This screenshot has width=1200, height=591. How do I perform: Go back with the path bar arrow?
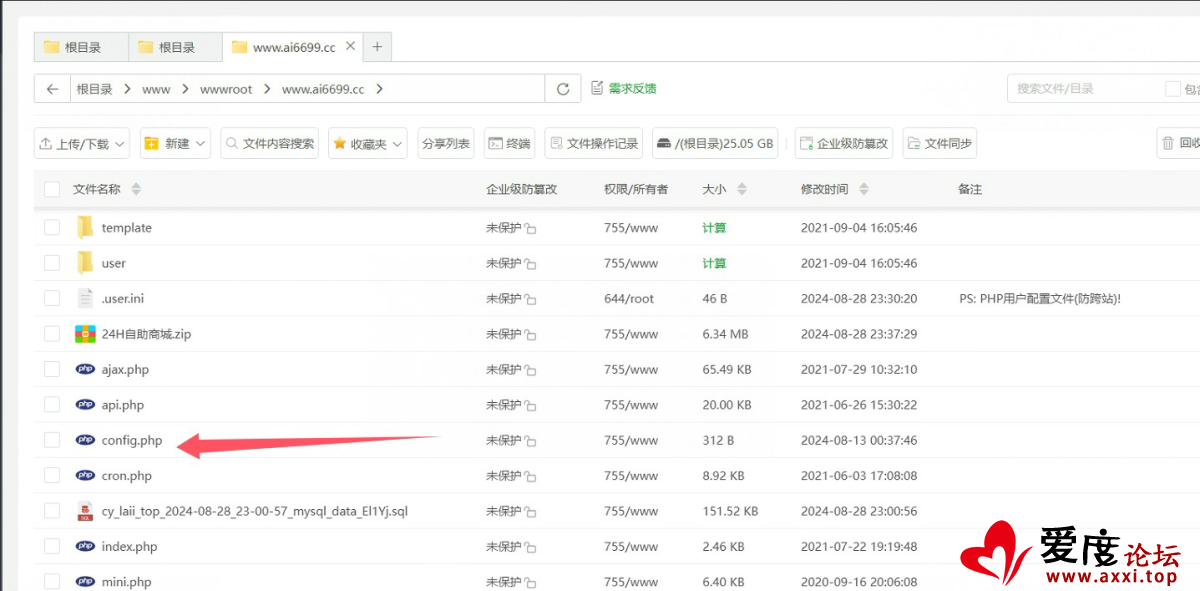(52, 89)
